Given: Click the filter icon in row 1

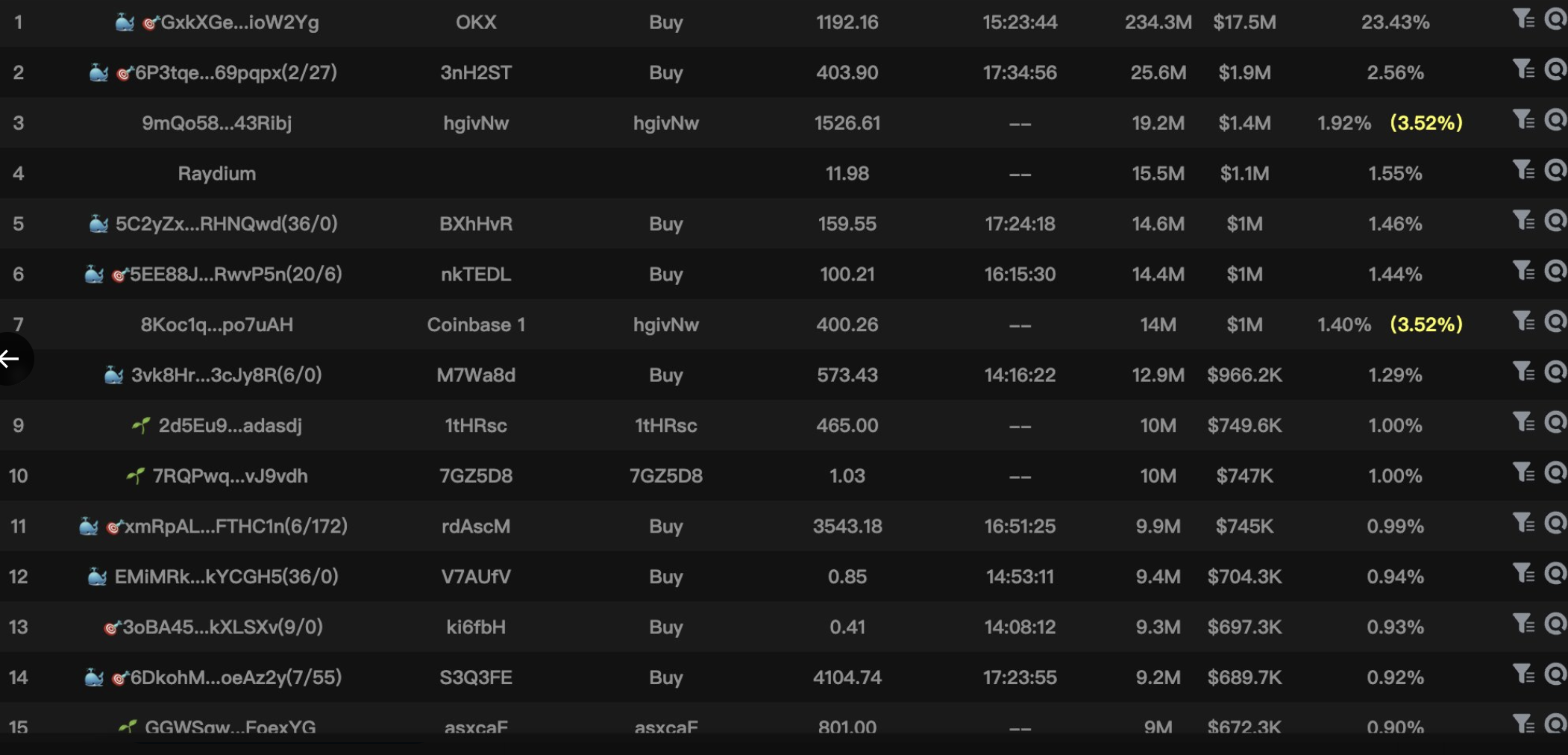Looking at the screenshot, I should click(x=1522, y=19).
